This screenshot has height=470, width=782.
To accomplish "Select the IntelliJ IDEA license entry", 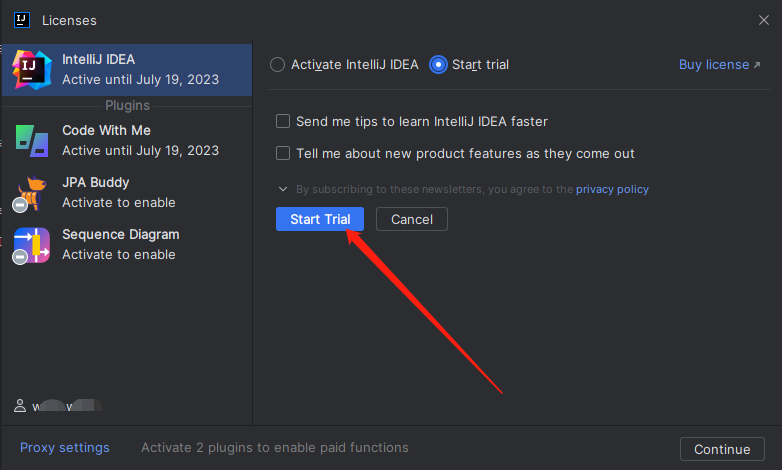I will [127, 70].
